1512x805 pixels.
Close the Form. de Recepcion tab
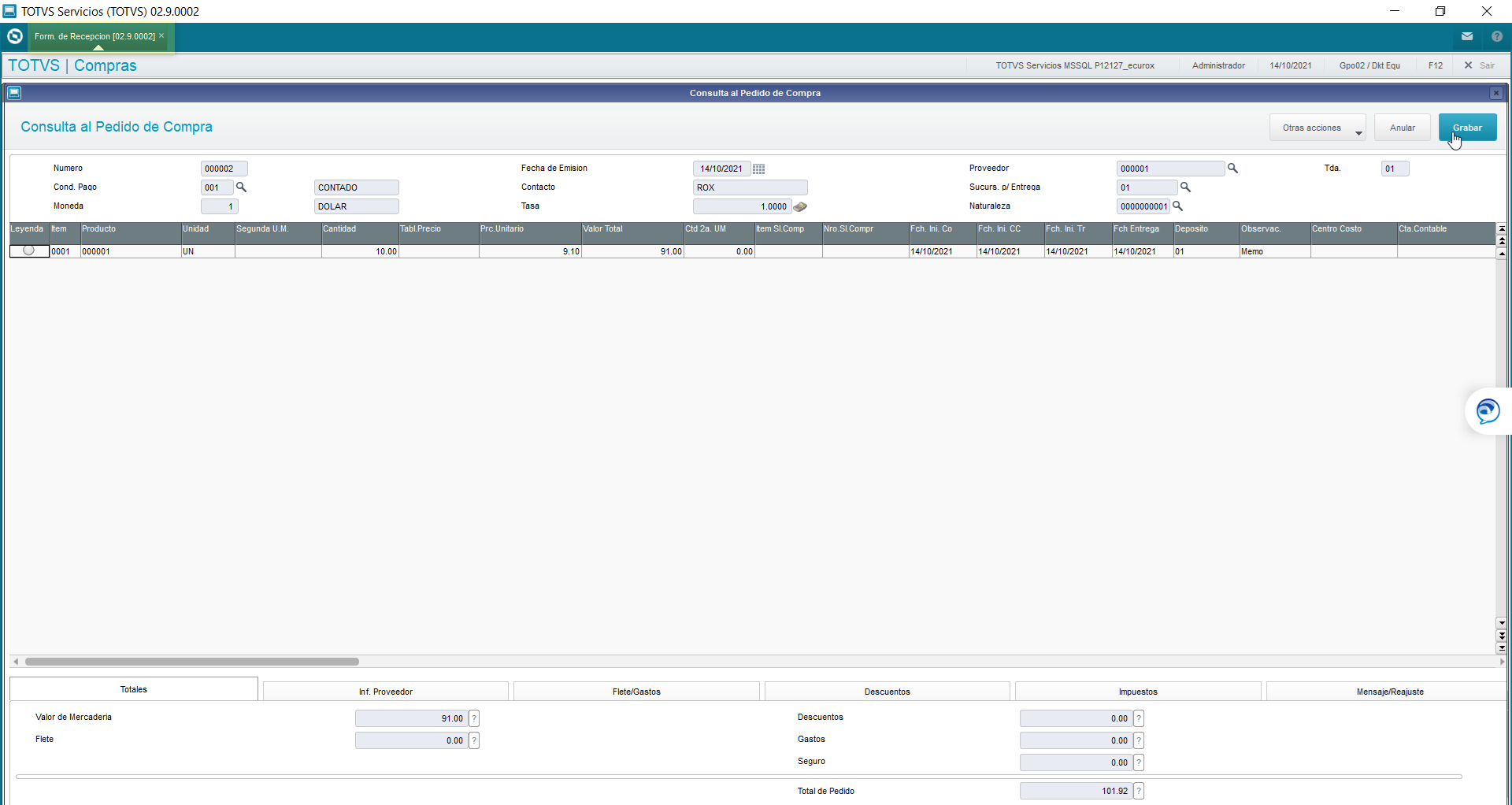click(161, 35)
